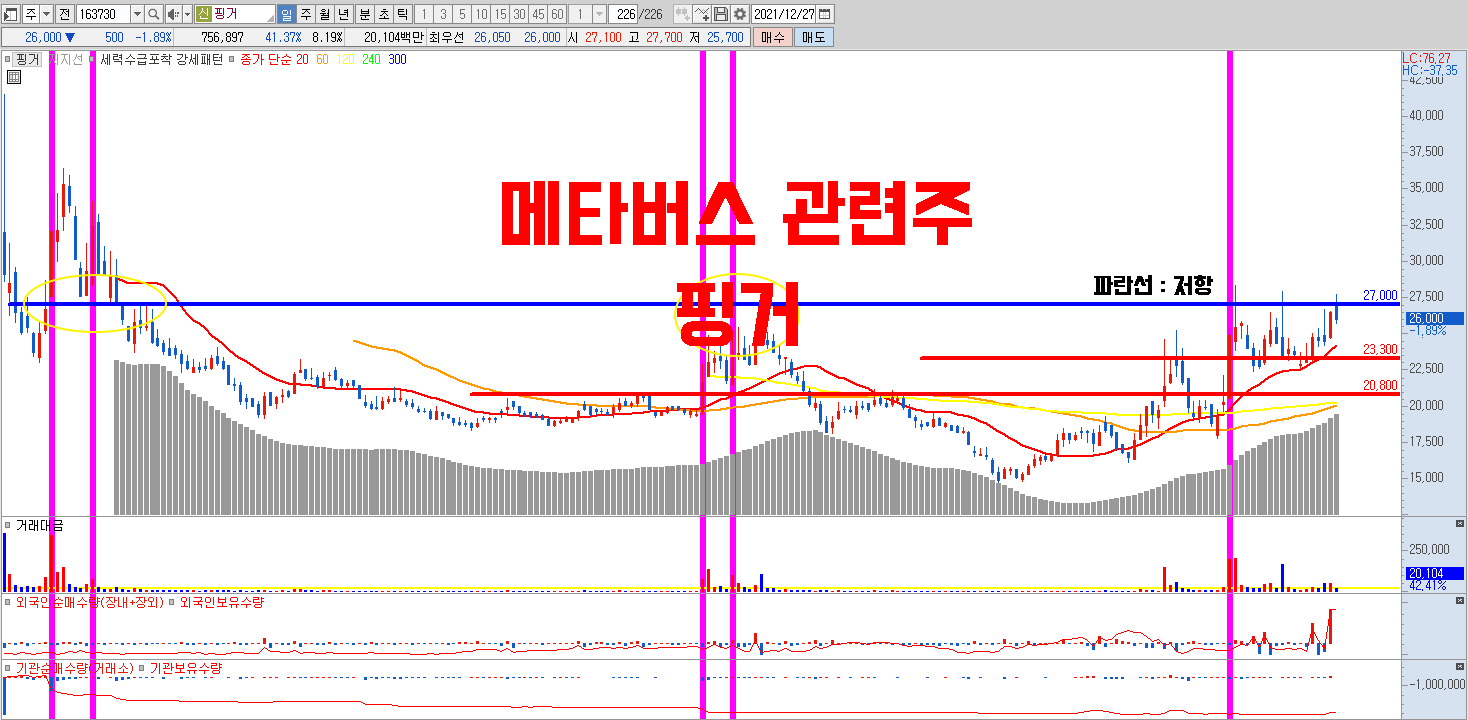
Task: Click the linked chart sync icon
Action: [682, 14]
